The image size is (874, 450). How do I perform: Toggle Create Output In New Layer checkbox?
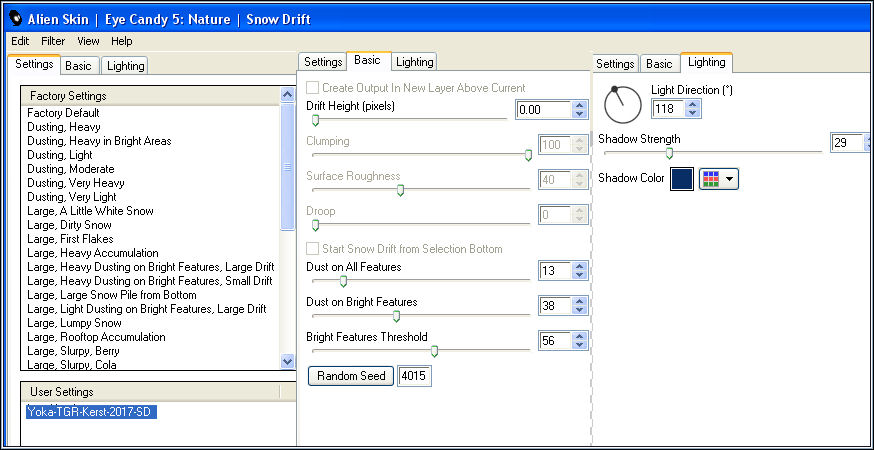coord(313,88)
